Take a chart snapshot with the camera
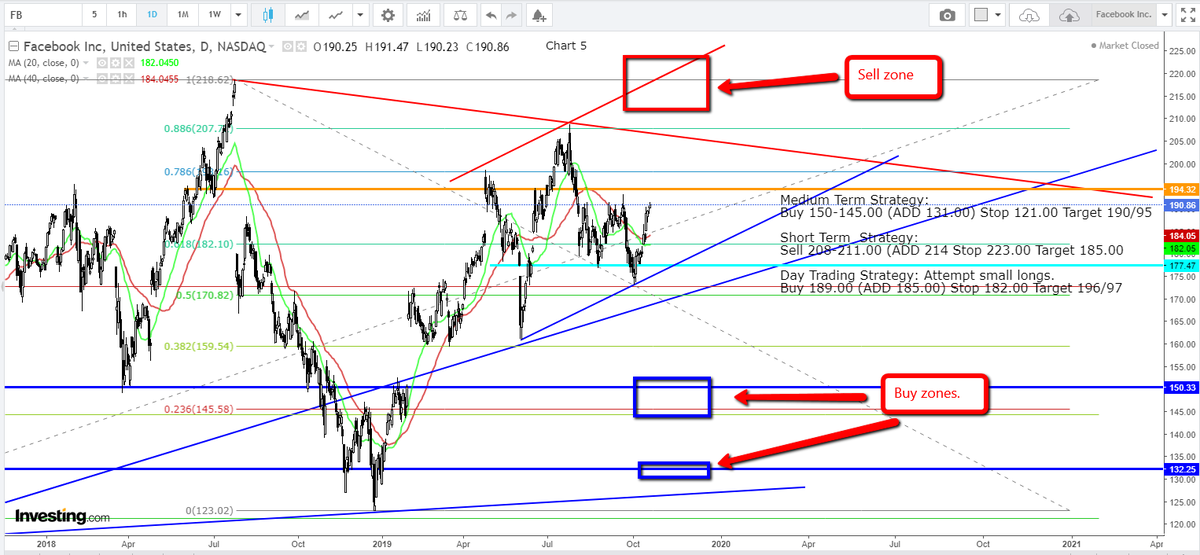This screenshot has width=1200, height=555. pos(946,15)
